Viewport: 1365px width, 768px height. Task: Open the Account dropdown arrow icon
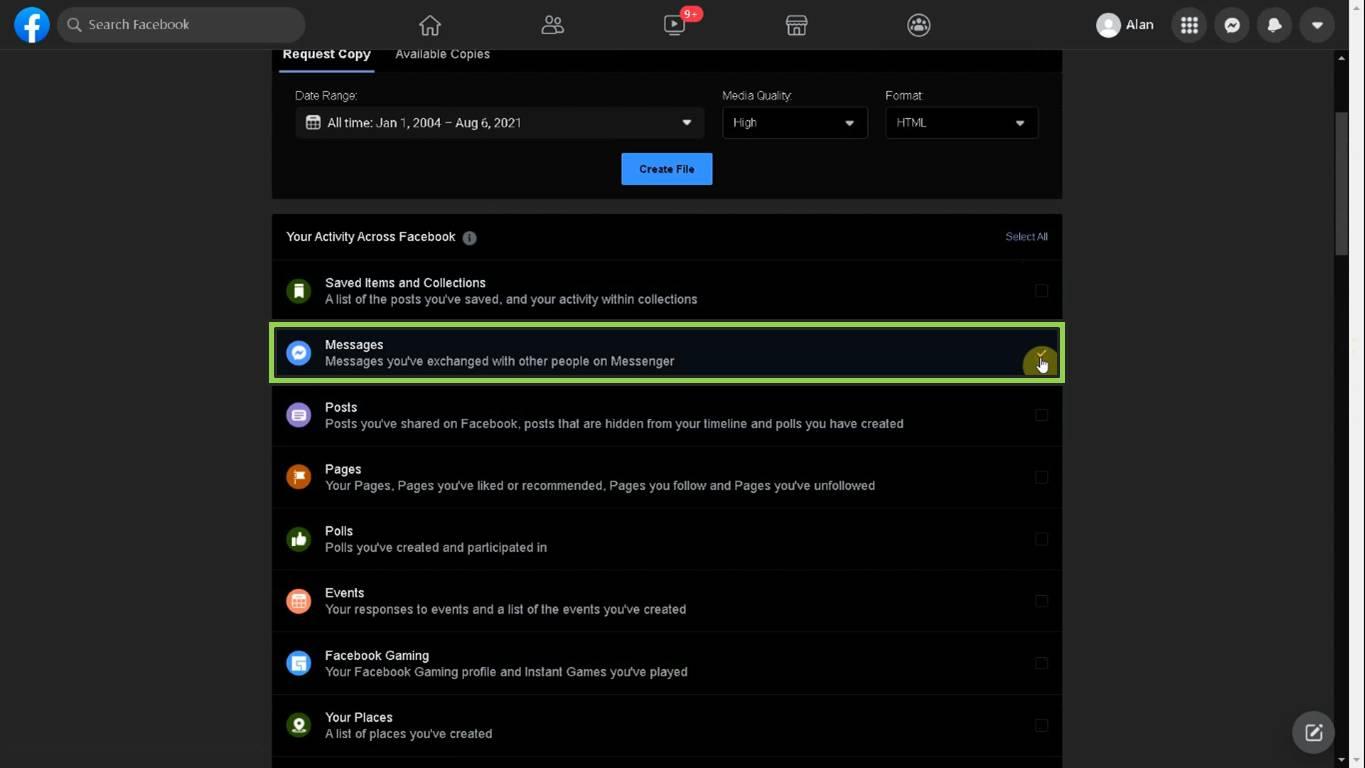click(1317, 25)
